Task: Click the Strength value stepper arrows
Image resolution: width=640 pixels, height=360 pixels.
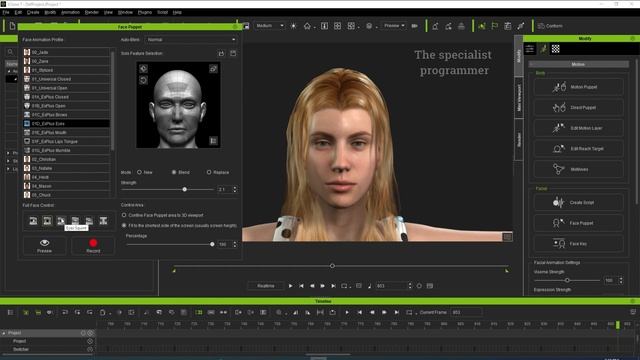Action: coord(235,189)
